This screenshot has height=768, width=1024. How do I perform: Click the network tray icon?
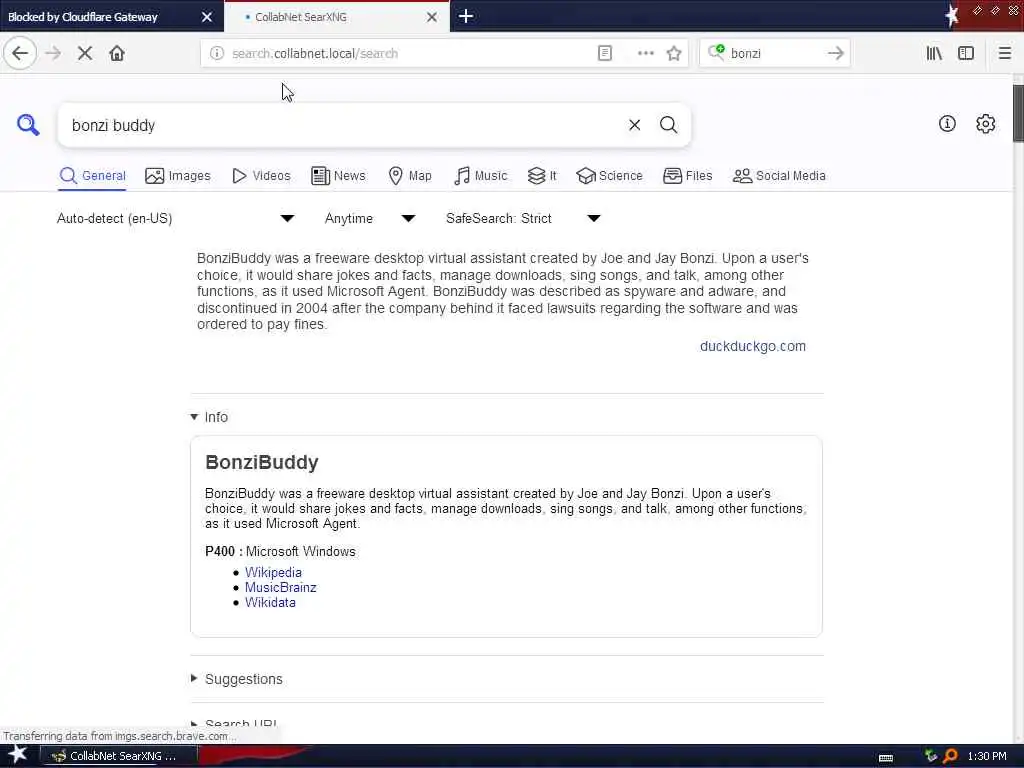931,756
